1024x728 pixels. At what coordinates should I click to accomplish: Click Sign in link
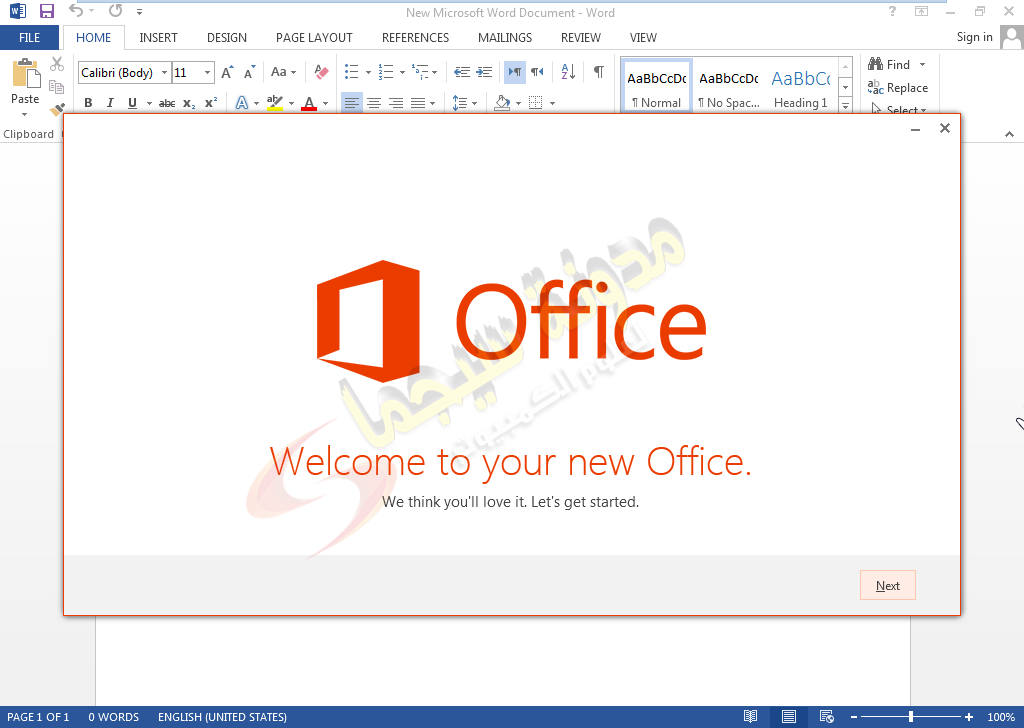coord(974,37)
